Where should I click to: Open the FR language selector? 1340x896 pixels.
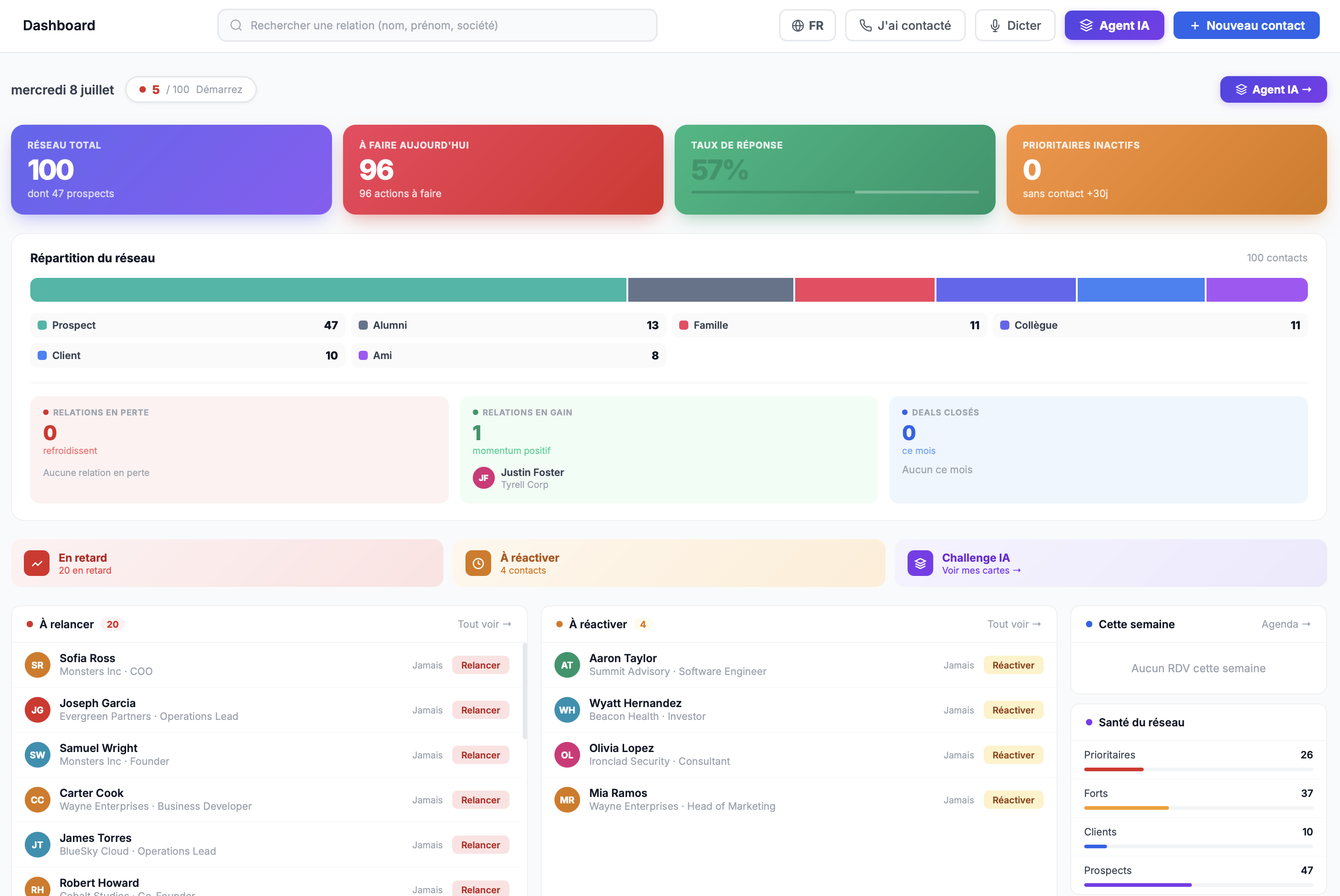(x=808, y=26)
